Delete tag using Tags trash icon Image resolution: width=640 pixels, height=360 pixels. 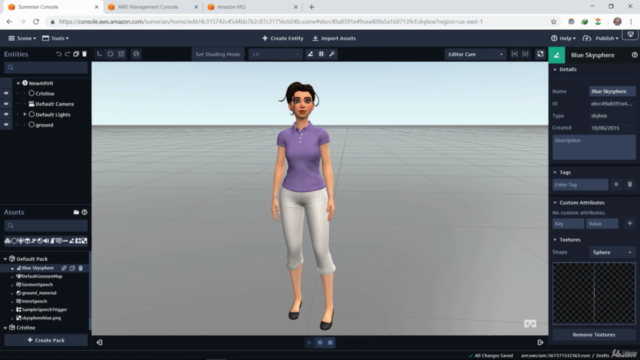[630, 184]
